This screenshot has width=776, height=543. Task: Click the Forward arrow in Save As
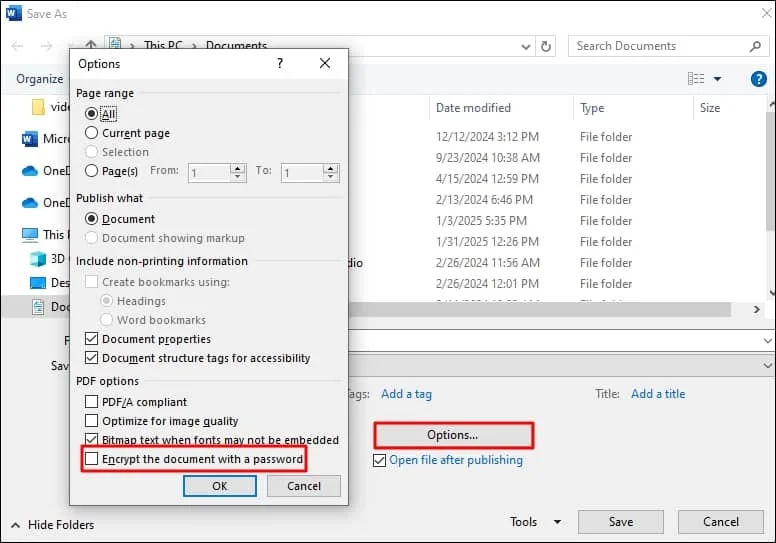[47, 46]
